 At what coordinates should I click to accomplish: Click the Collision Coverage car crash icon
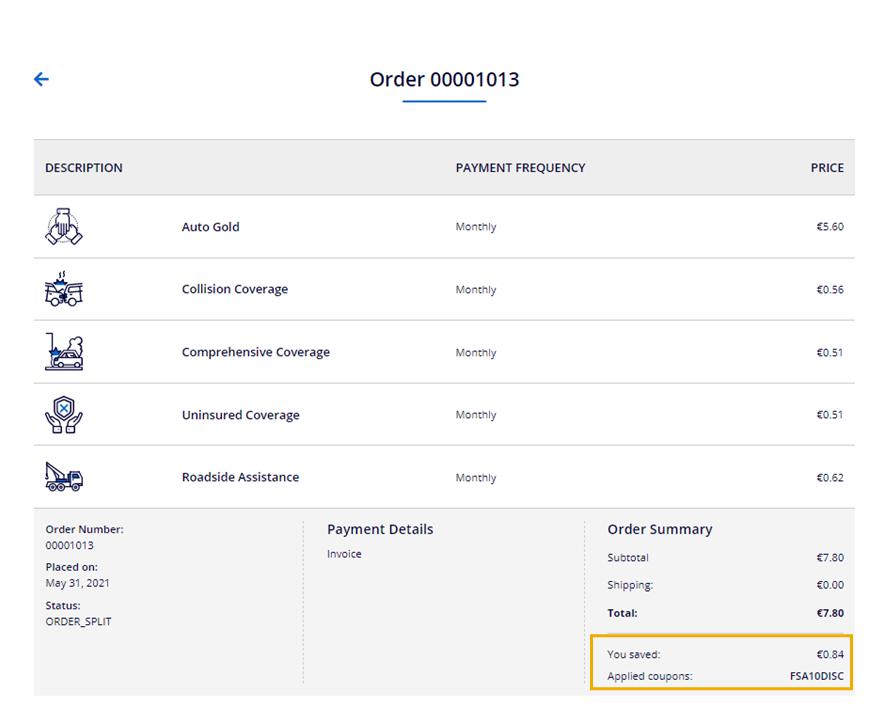tap(64, 289)
